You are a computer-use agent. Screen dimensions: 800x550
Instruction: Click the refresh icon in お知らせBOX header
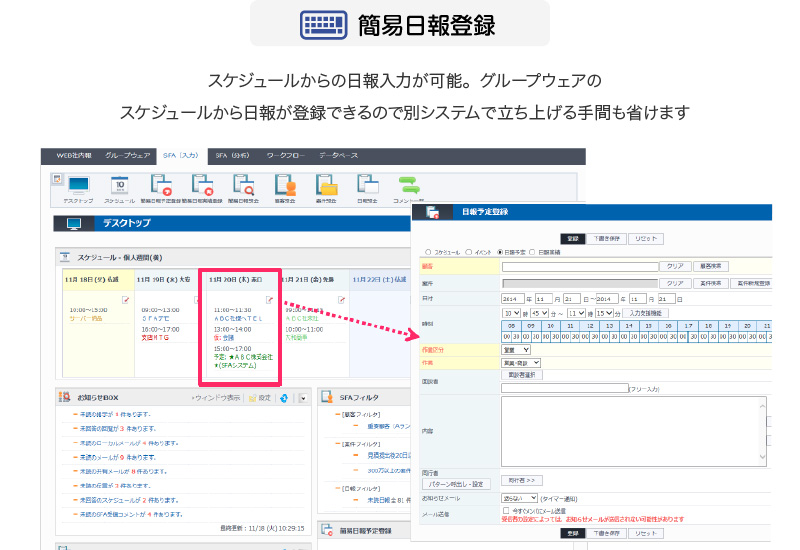tap(284, 398)
